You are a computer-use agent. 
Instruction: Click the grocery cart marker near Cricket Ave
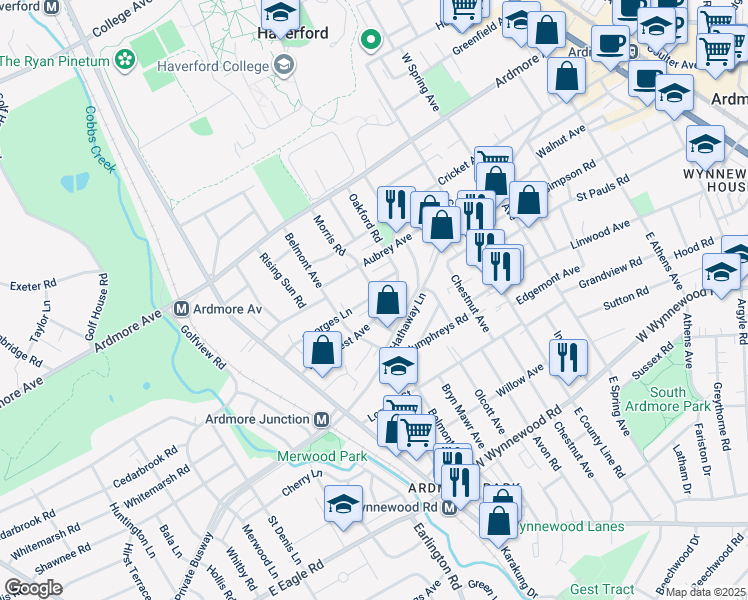point(493,155)
